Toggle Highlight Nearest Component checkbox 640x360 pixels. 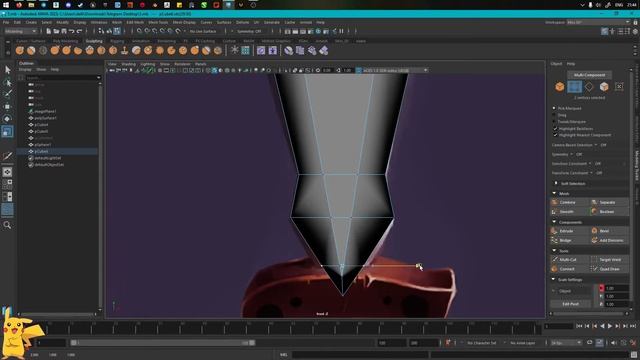(x=555, y=135)
